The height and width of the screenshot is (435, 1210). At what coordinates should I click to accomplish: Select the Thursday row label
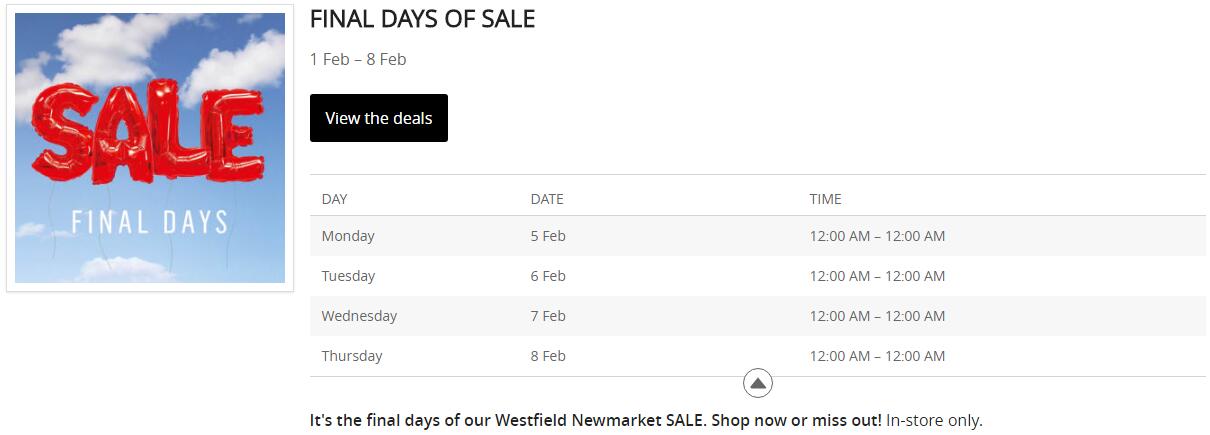352,356
